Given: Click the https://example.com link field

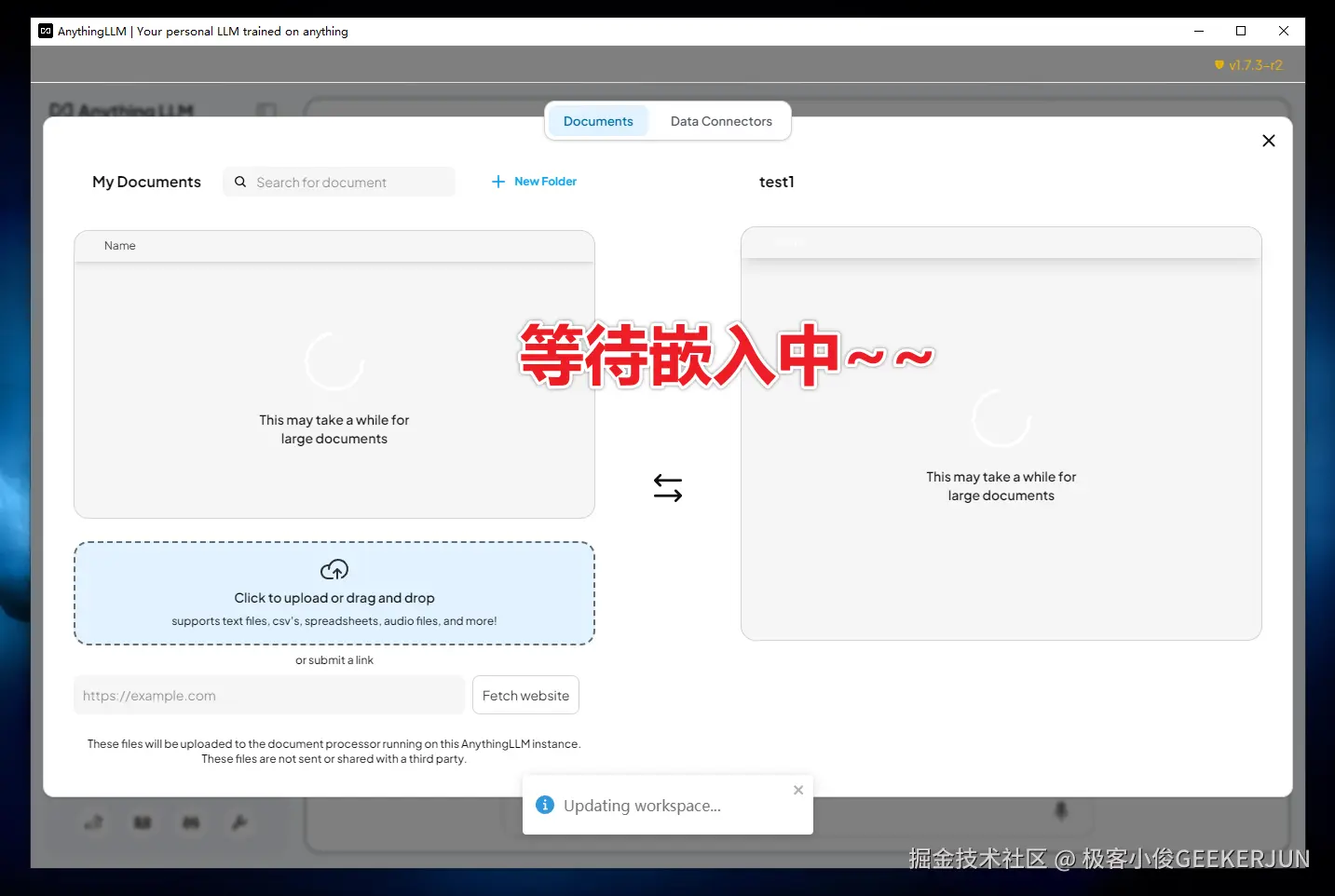Looking at the screenshot, I should [x=269, y=696].
